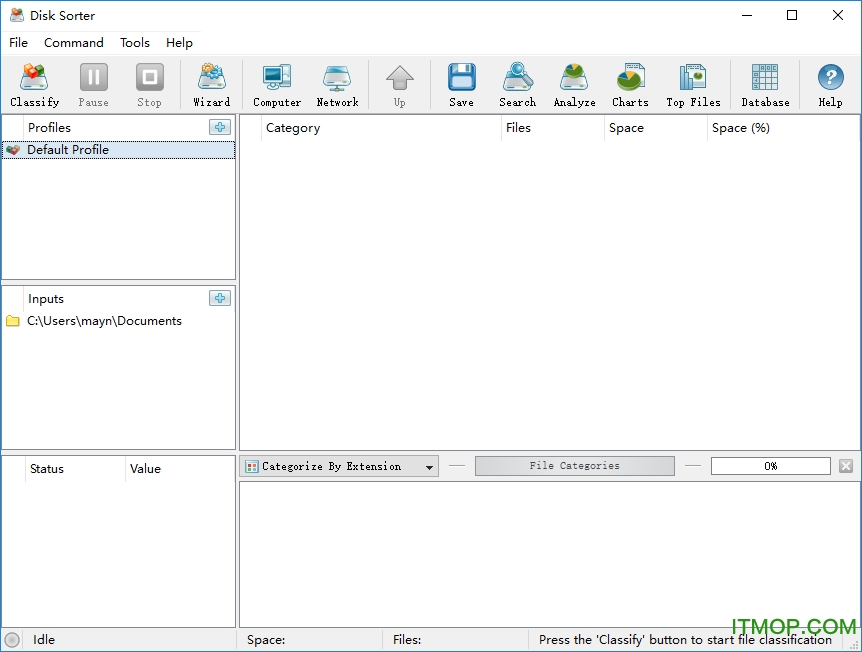Click the 'Idle' status bar text
Image resolution: width=862 pixels, height=652 pixels.
click(43, 640)
